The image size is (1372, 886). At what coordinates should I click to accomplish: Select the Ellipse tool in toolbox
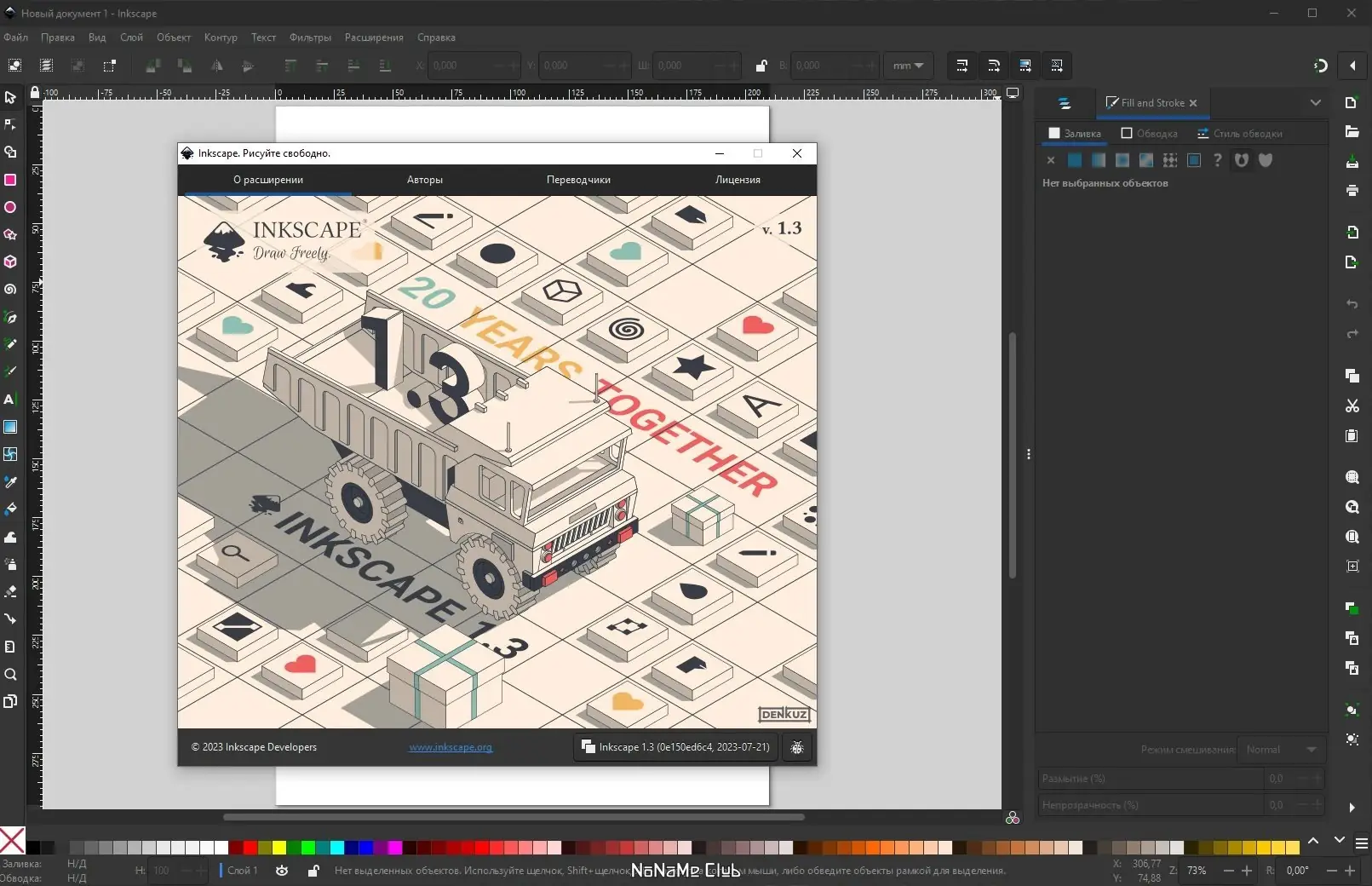coord(10,207)
